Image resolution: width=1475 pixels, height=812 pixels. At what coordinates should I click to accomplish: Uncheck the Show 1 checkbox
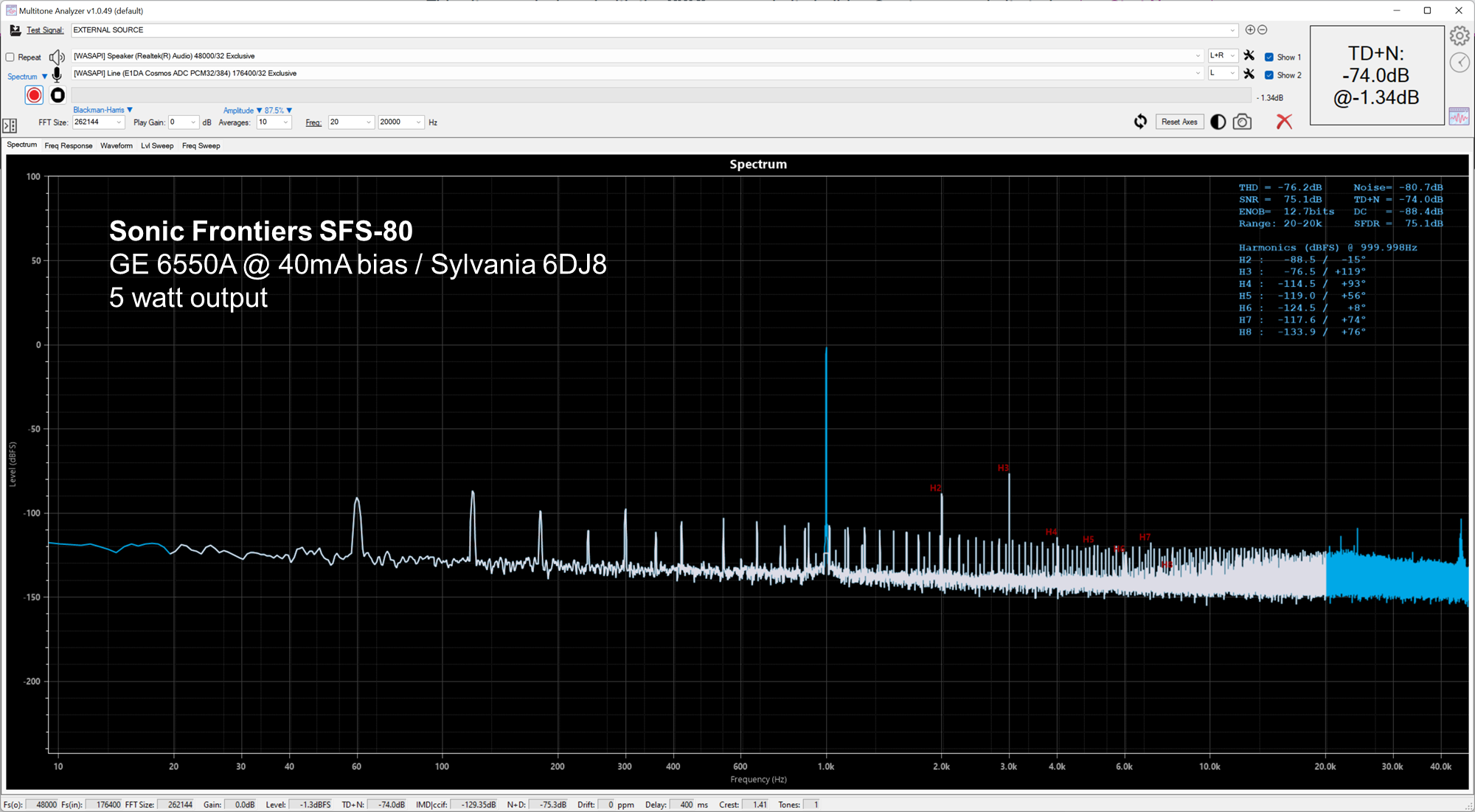tap(1268, 57)
